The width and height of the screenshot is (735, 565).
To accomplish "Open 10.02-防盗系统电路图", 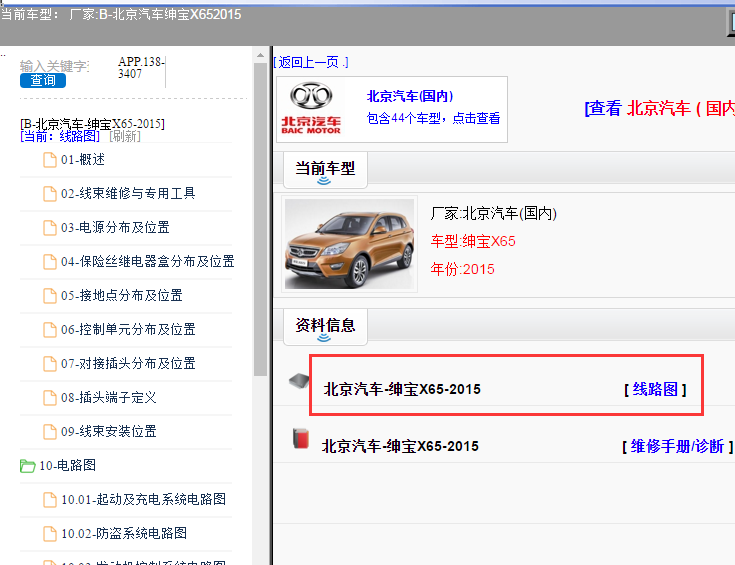I will (124, 534).
